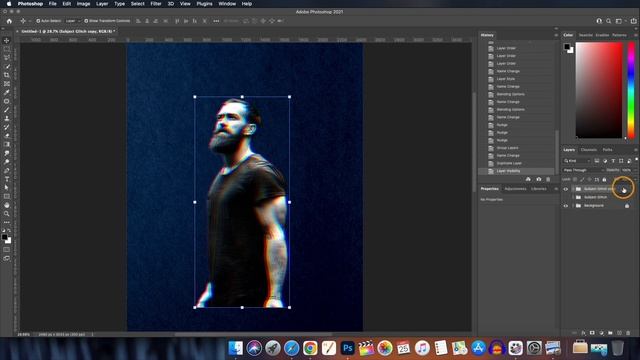Select the Eyedropper tool
640x360 pixels.
(x=7, y=92)
